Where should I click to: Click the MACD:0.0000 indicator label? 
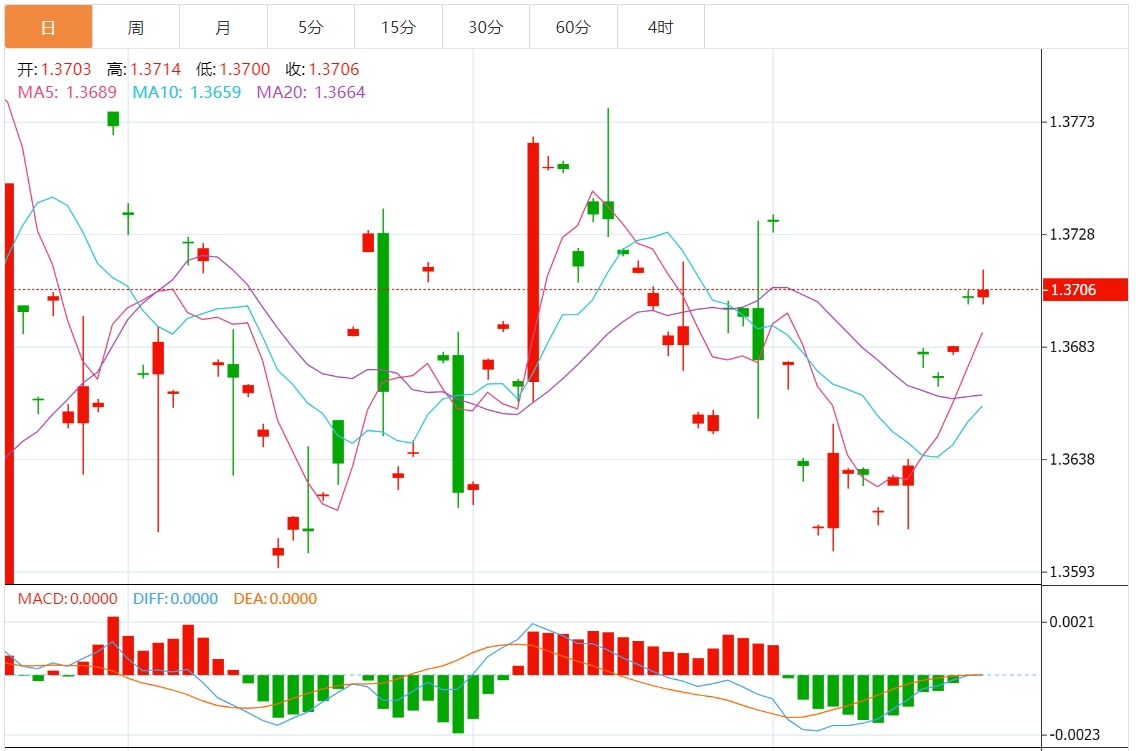click(x=67, y=599)
